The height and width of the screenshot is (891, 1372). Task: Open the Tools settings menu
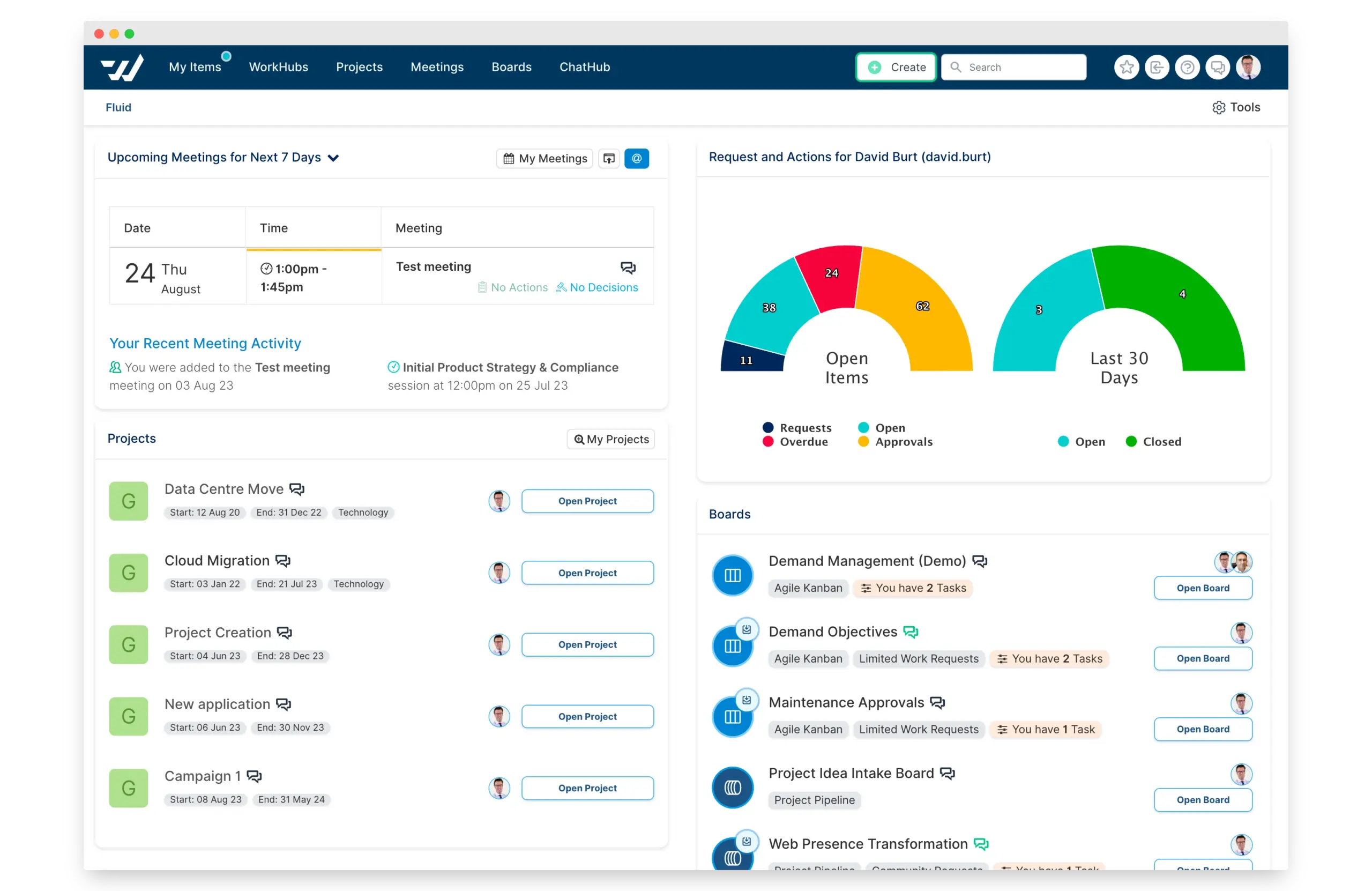(1236, 107)
